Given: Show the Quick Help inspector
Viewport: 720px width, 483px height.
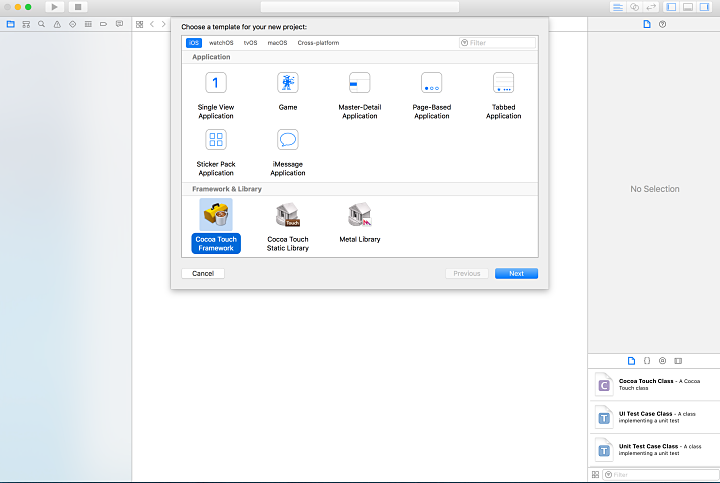Looking at the screenshot, I should tap(662, 24).
